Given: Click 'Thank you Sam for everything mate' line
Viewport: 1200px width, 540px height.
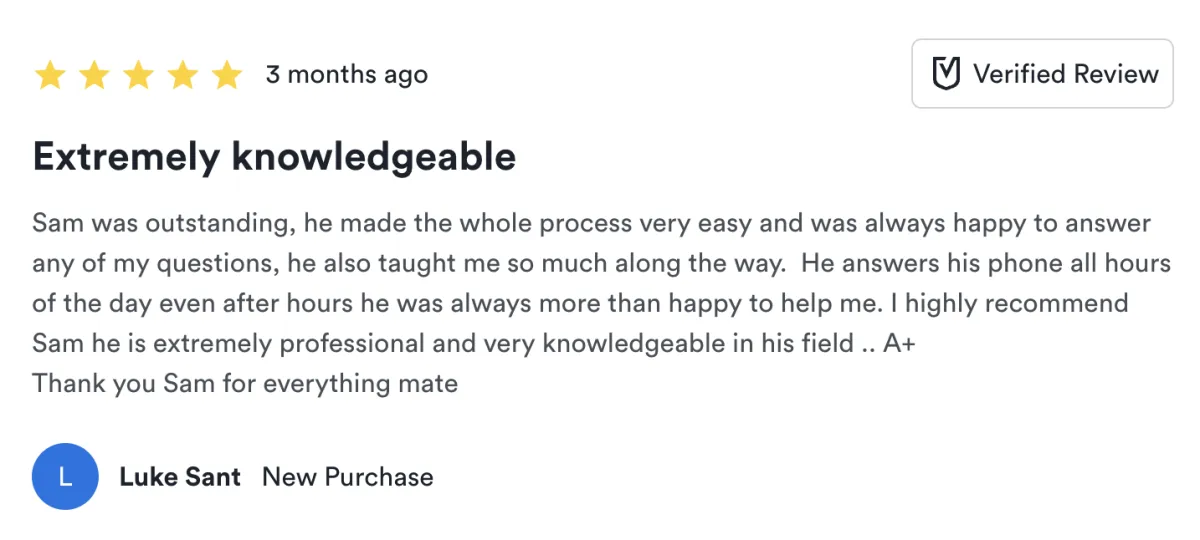Looking at the screenshot, I should coord(245,383).
